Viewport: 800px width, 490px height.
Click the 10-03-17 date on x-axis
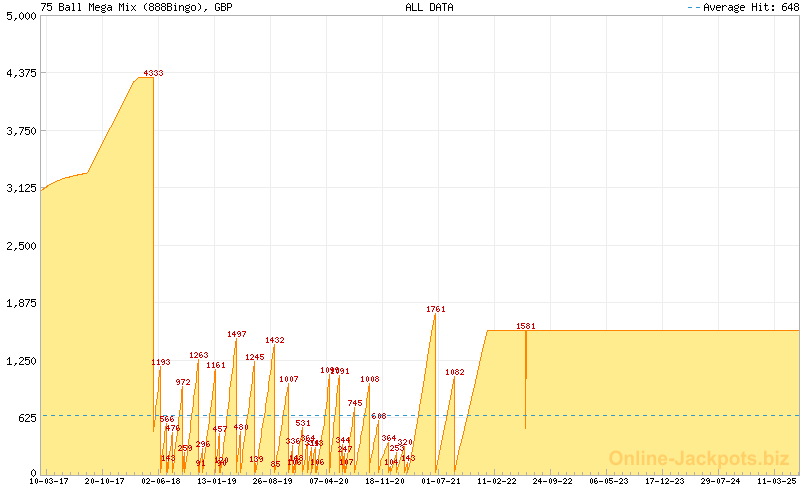point(48,481)
